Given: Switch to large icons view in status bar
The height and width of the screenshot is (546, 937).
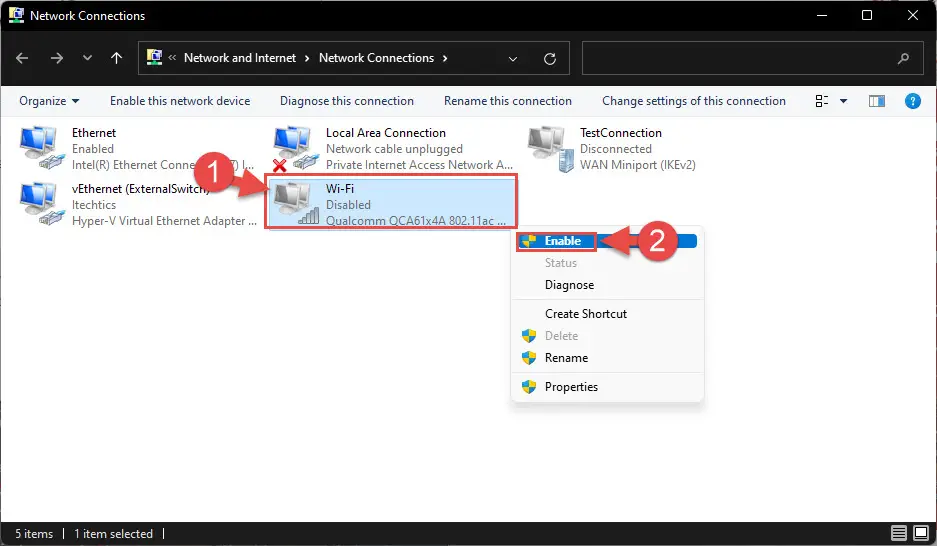Looking at the screenshot, I should (x=921, y=533).
